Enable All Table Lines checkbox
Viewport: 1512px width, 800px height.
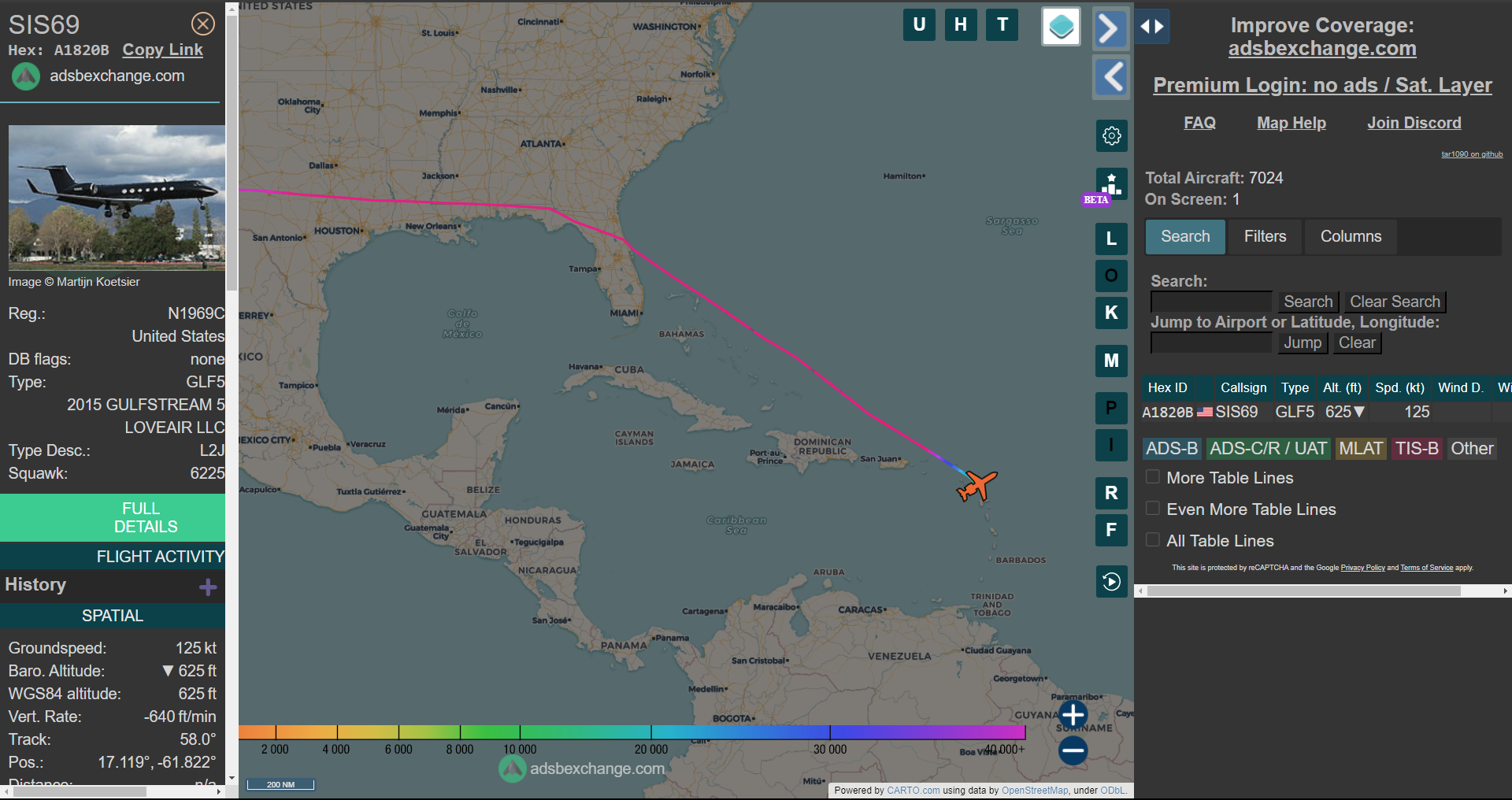pos(1153,540)
